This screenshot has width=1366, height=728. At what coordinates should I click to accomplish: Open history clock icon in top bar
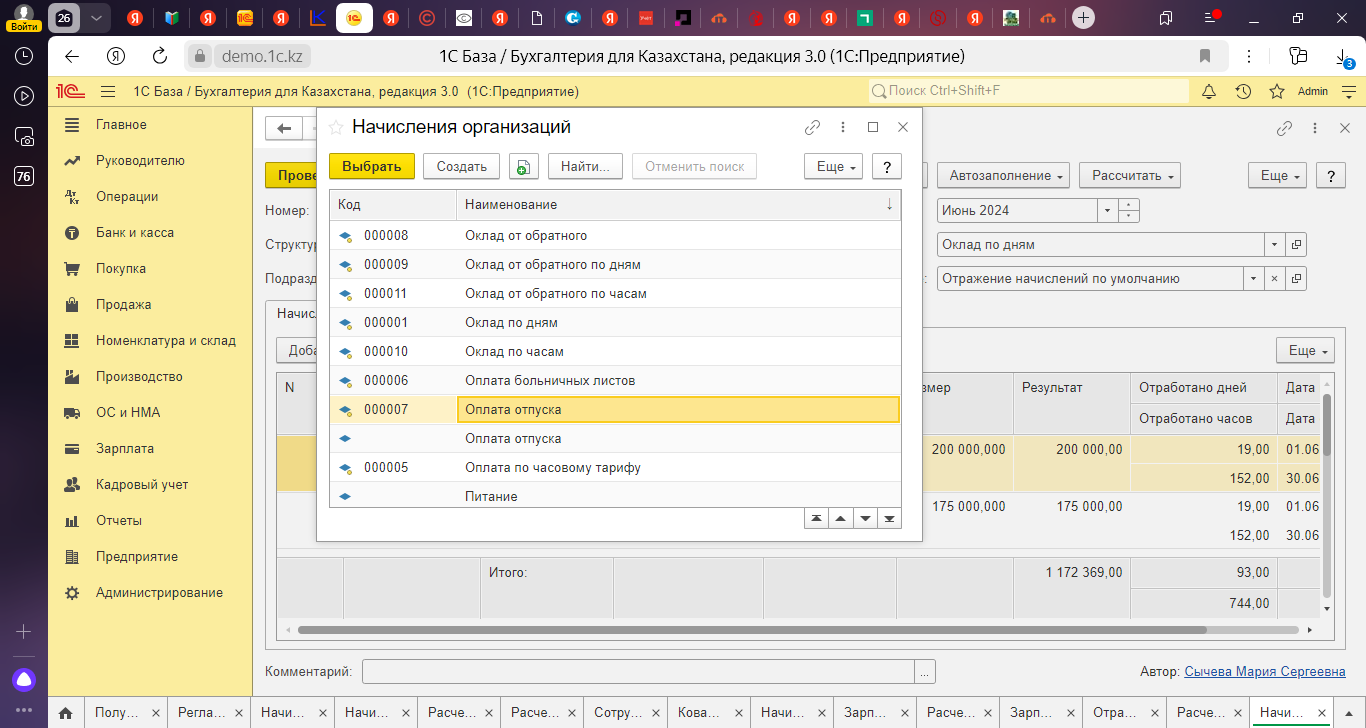pos(1243,91)
